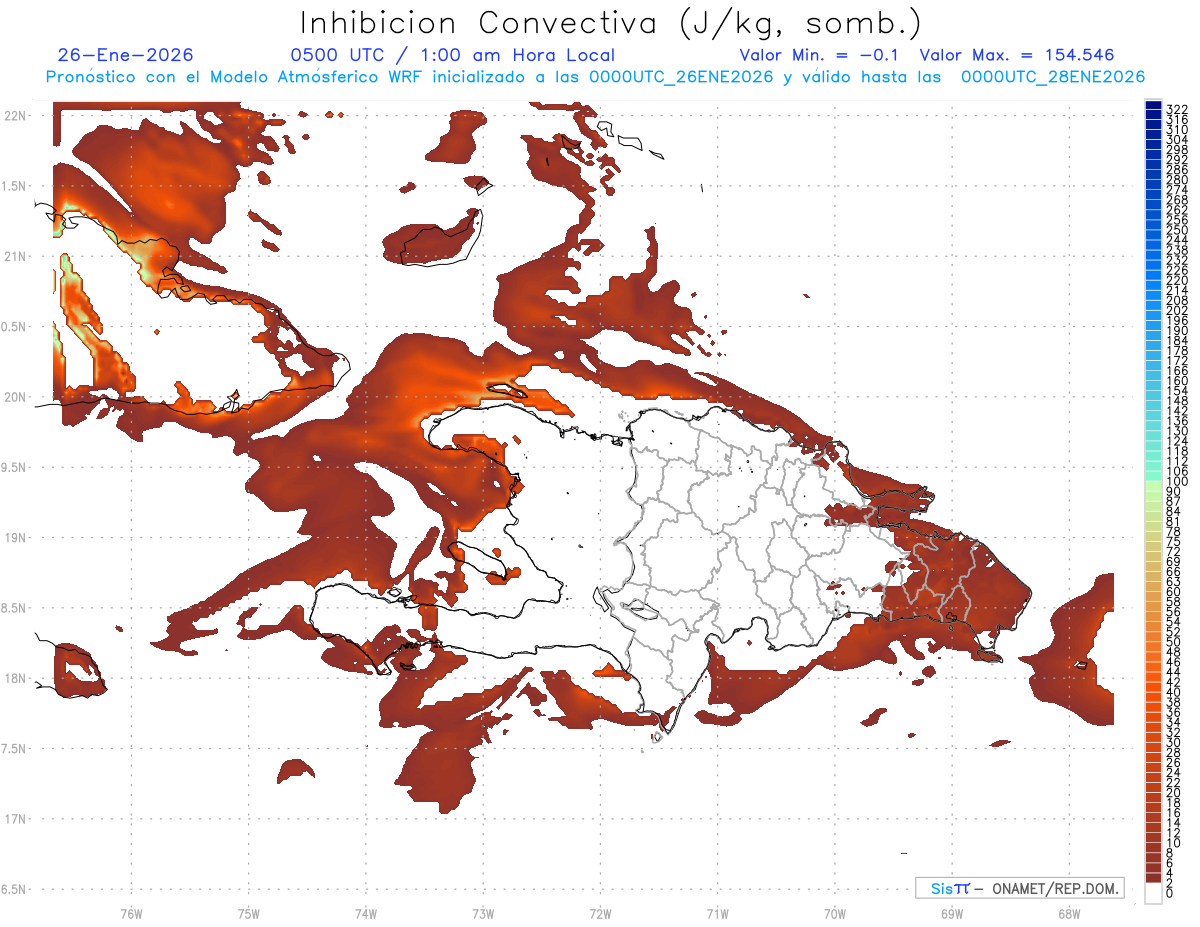
Task: Click the "68W" longitude label
Action: pyautogui.click(x=1068, y=914)
